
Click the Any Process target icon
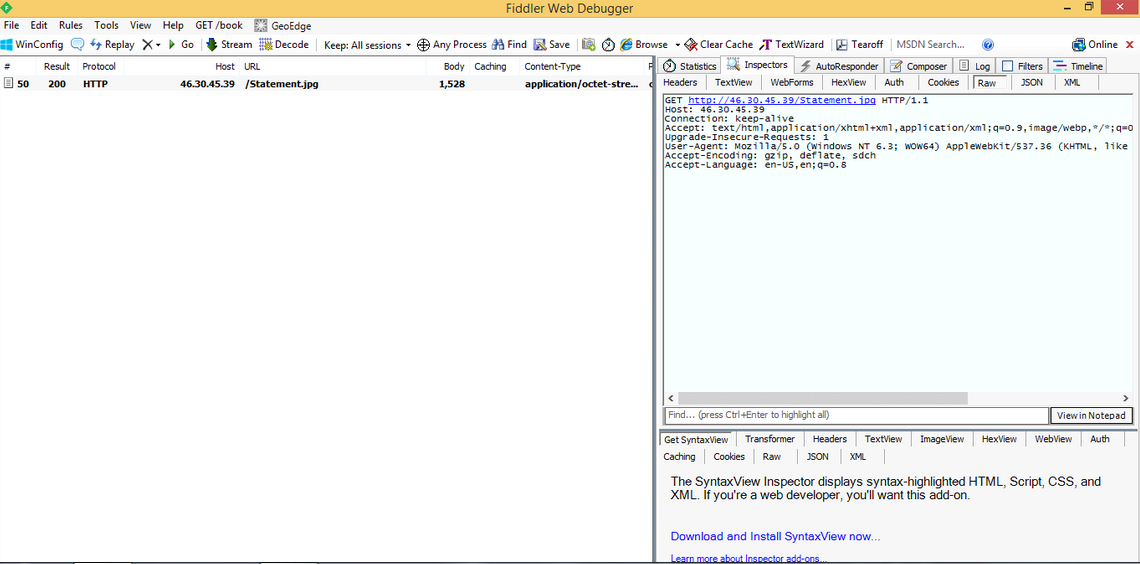click(x=424, y=45)
